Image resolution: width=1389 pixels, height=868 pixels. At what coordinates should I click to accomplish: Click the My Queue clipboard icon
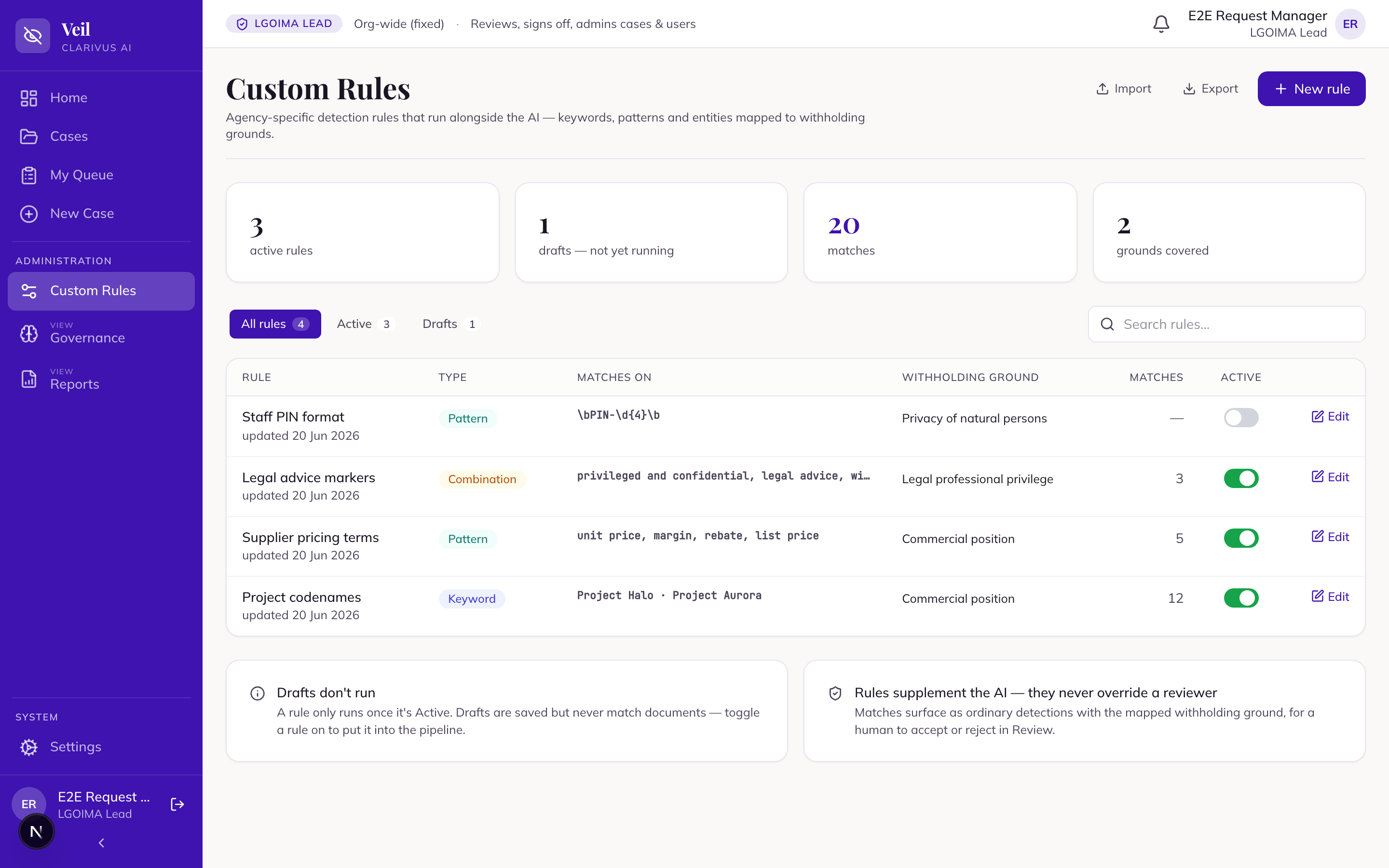pos(29,175)
